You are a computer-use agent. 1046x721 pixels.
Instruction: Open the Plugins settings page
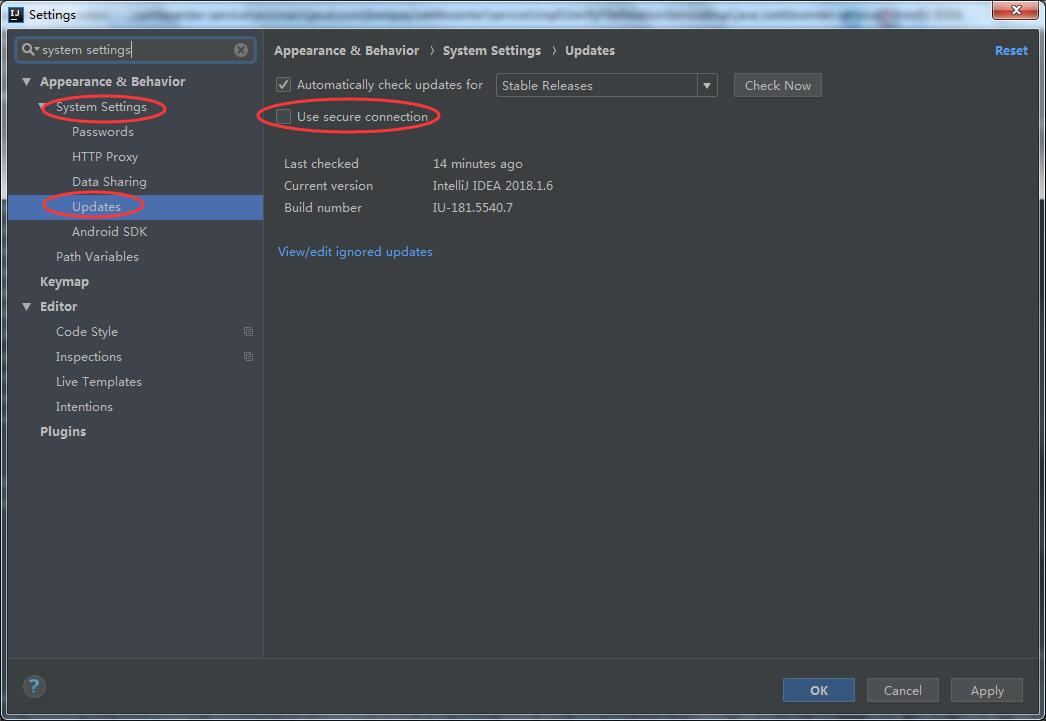click(63, 432)
